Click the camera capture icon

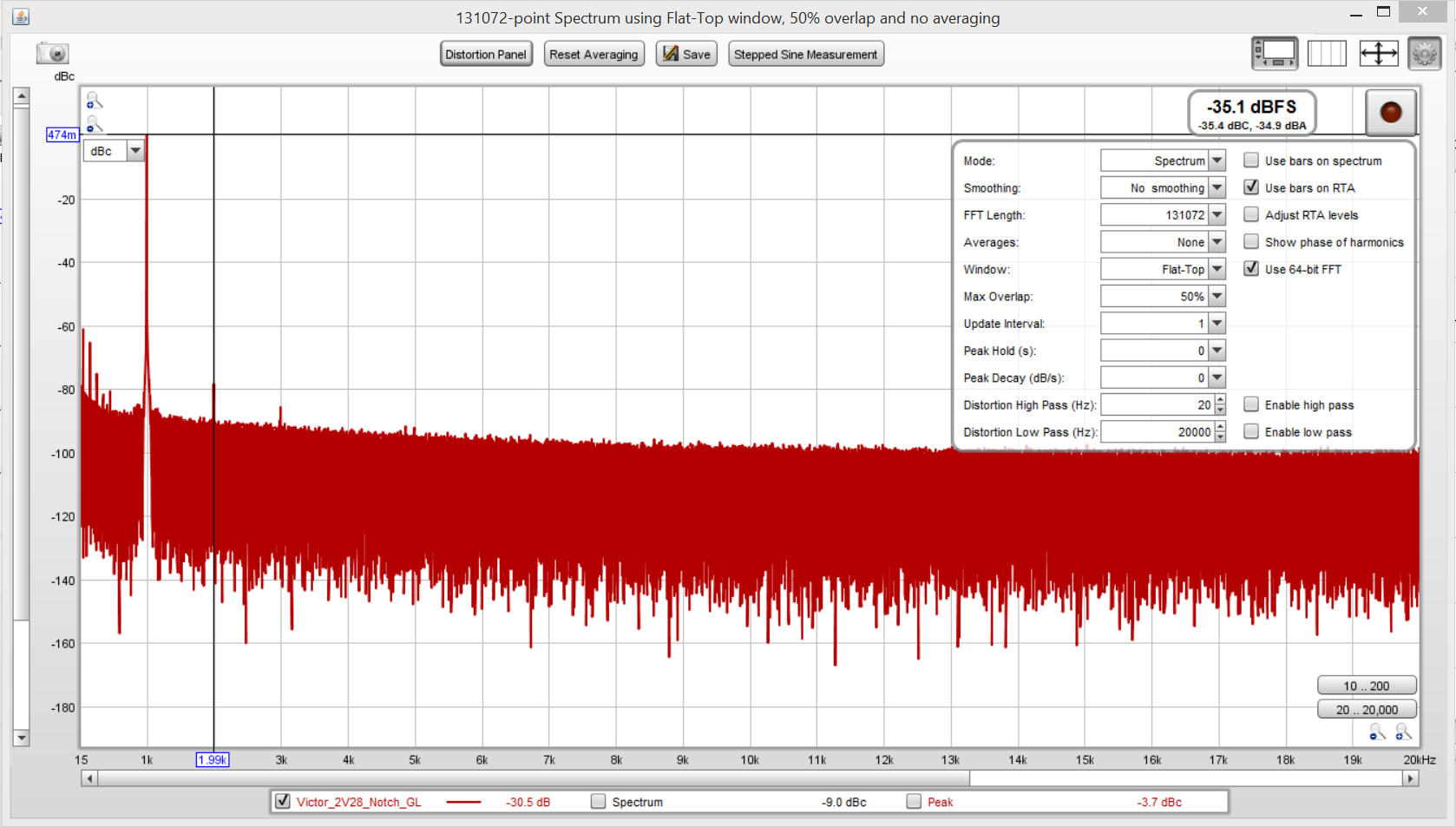tap(52, 54)
